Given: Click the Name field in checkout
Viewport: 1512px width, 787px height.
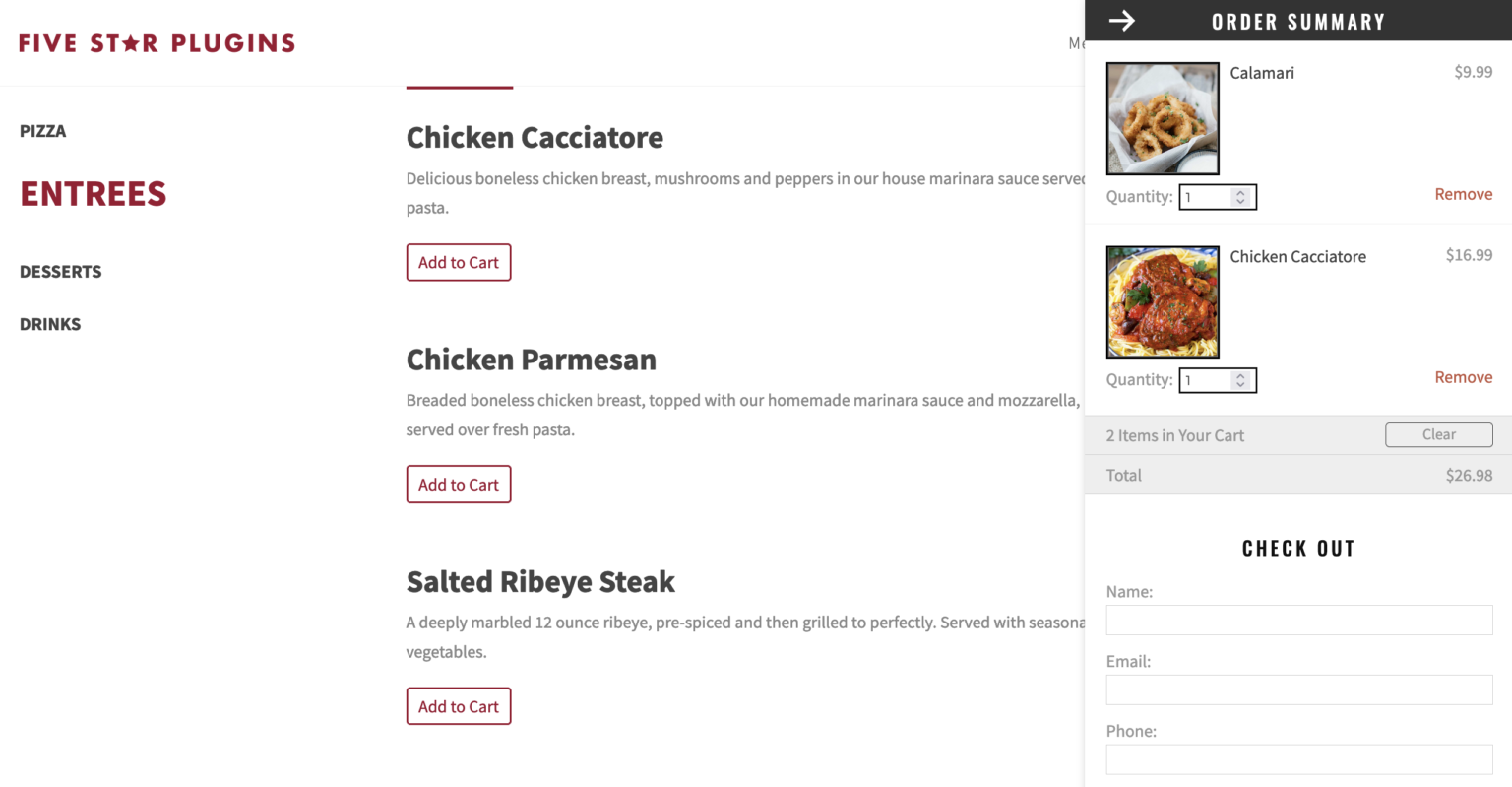Looking at the screenshot, I should [1297, 620].
